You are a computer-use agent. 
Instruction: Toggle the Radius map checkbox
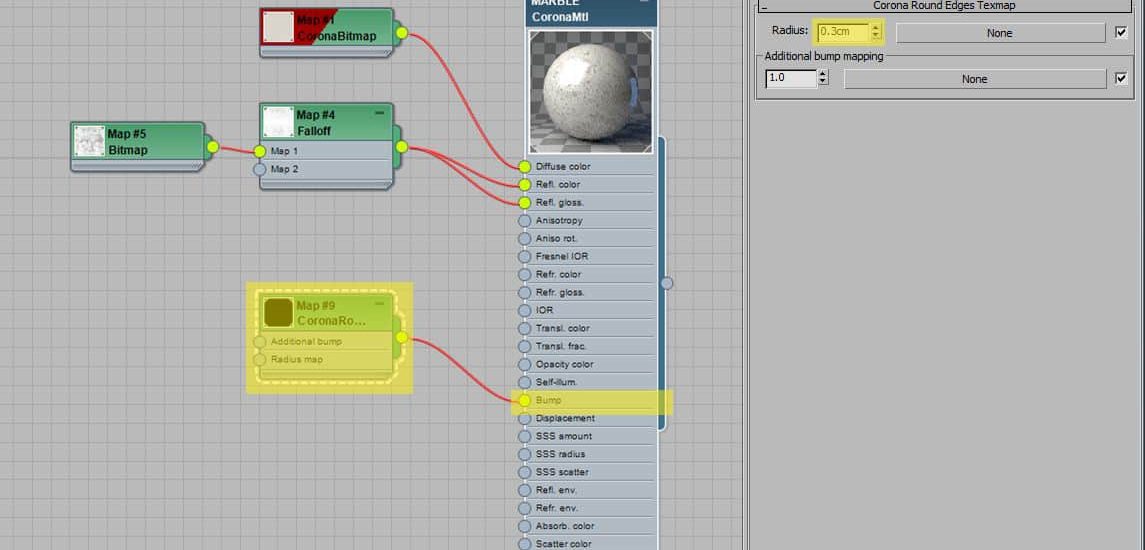[1121, 33]
